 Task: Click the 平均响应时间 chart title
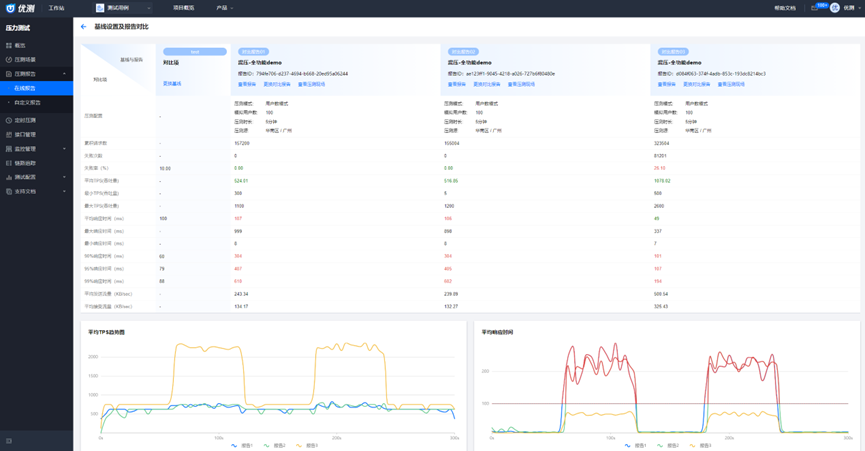(498, 332)
